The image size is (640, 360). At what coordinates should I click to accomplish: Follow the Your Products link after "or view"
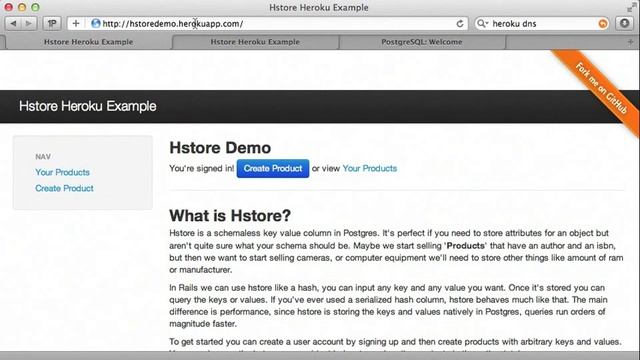[369, 169]
